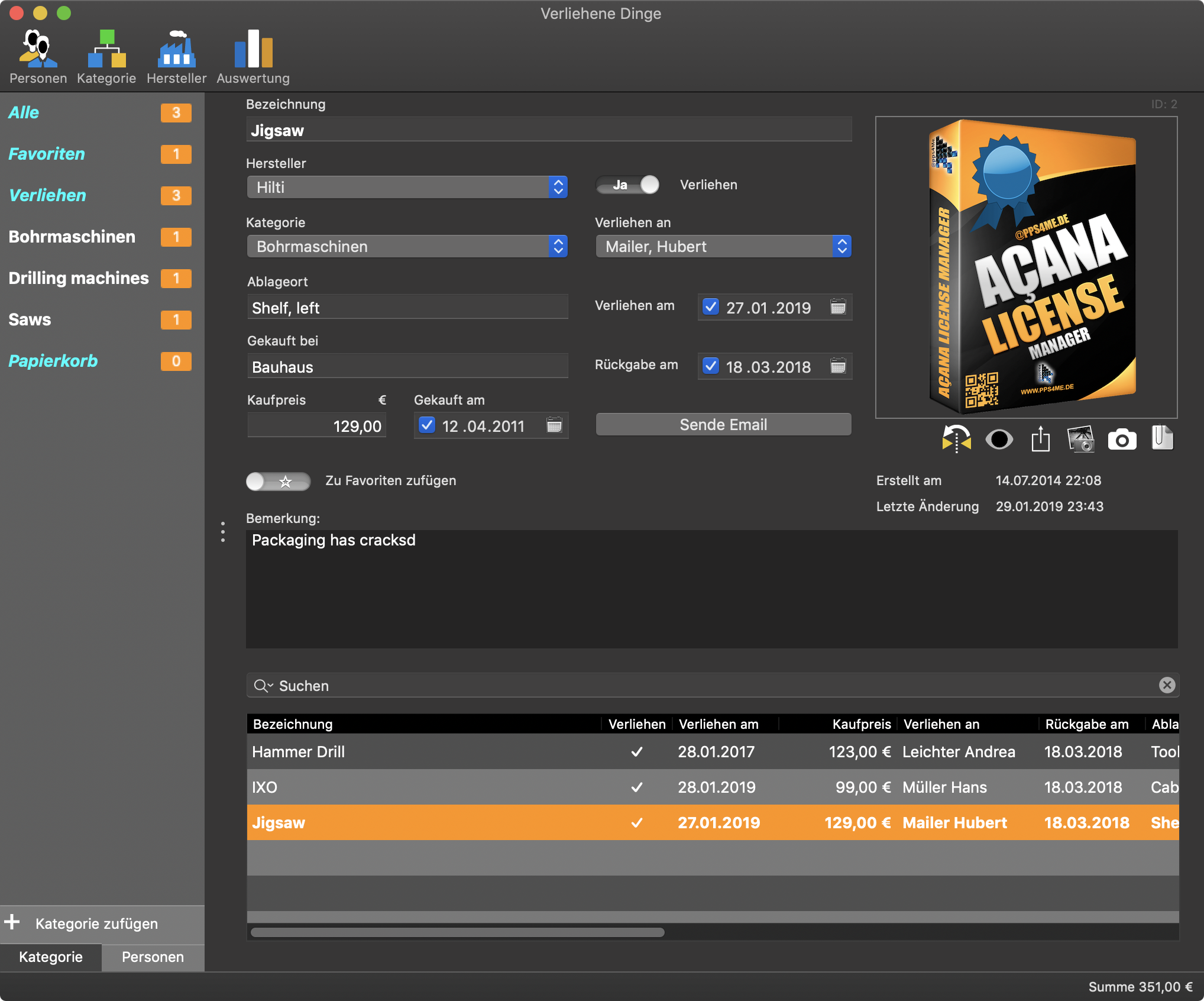The image size is (1204, 1001).
Task: Click the Acana License Manager product image
Action: (1027, 267)
